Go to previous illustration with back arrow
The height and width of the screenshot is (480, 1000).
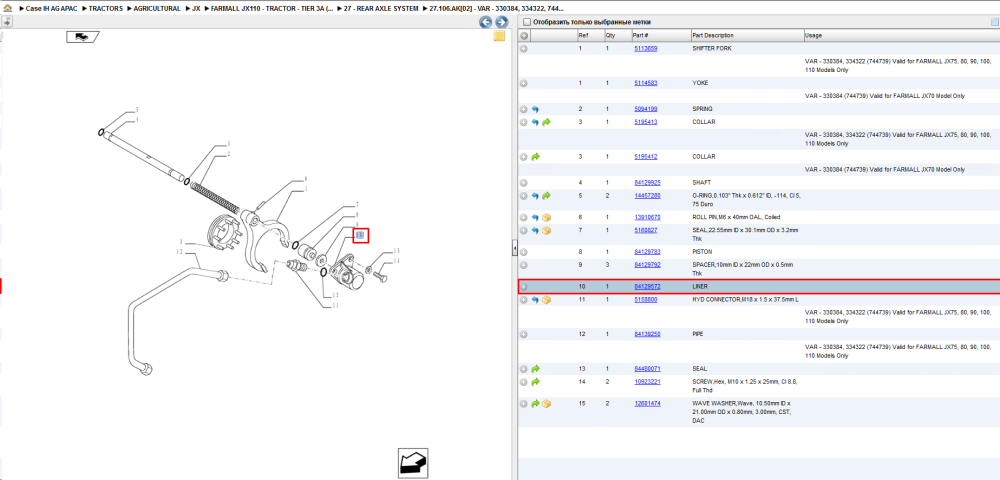click(486, 22)
